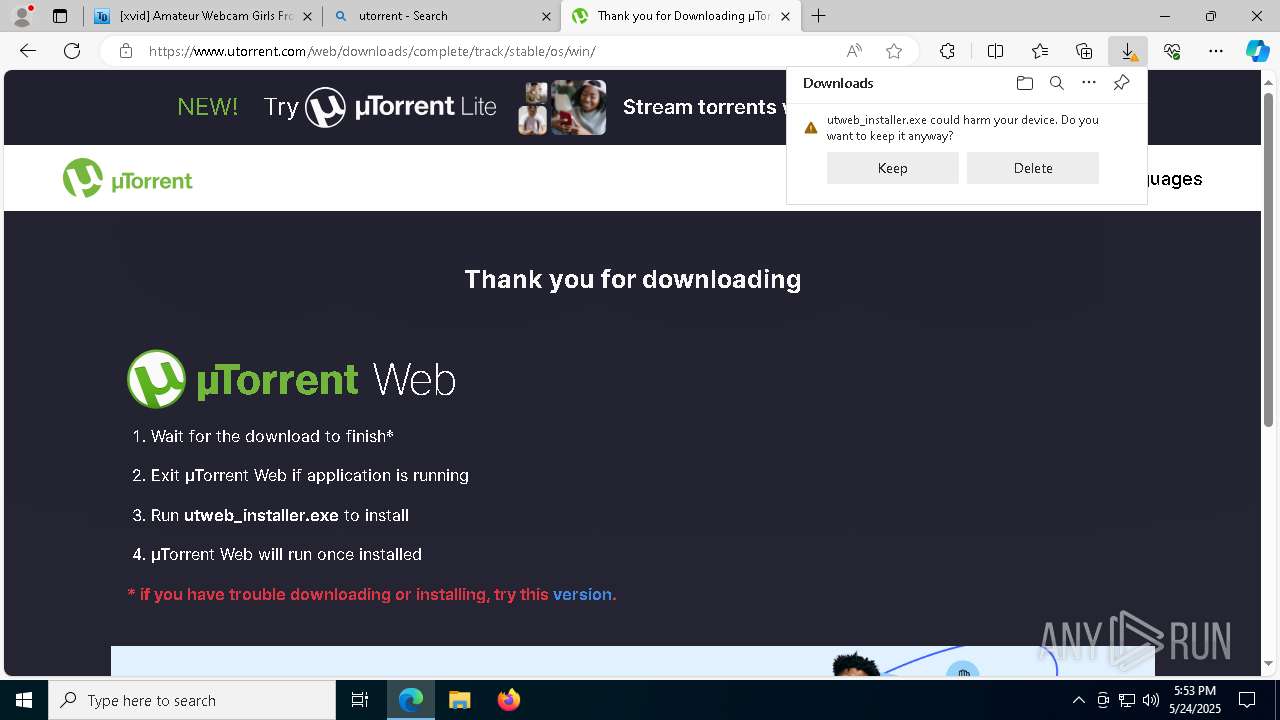The height and width of the screenshot is (720, 1280).
Task: Close the utorrent - Search tab
Action: tap(546, 16)
